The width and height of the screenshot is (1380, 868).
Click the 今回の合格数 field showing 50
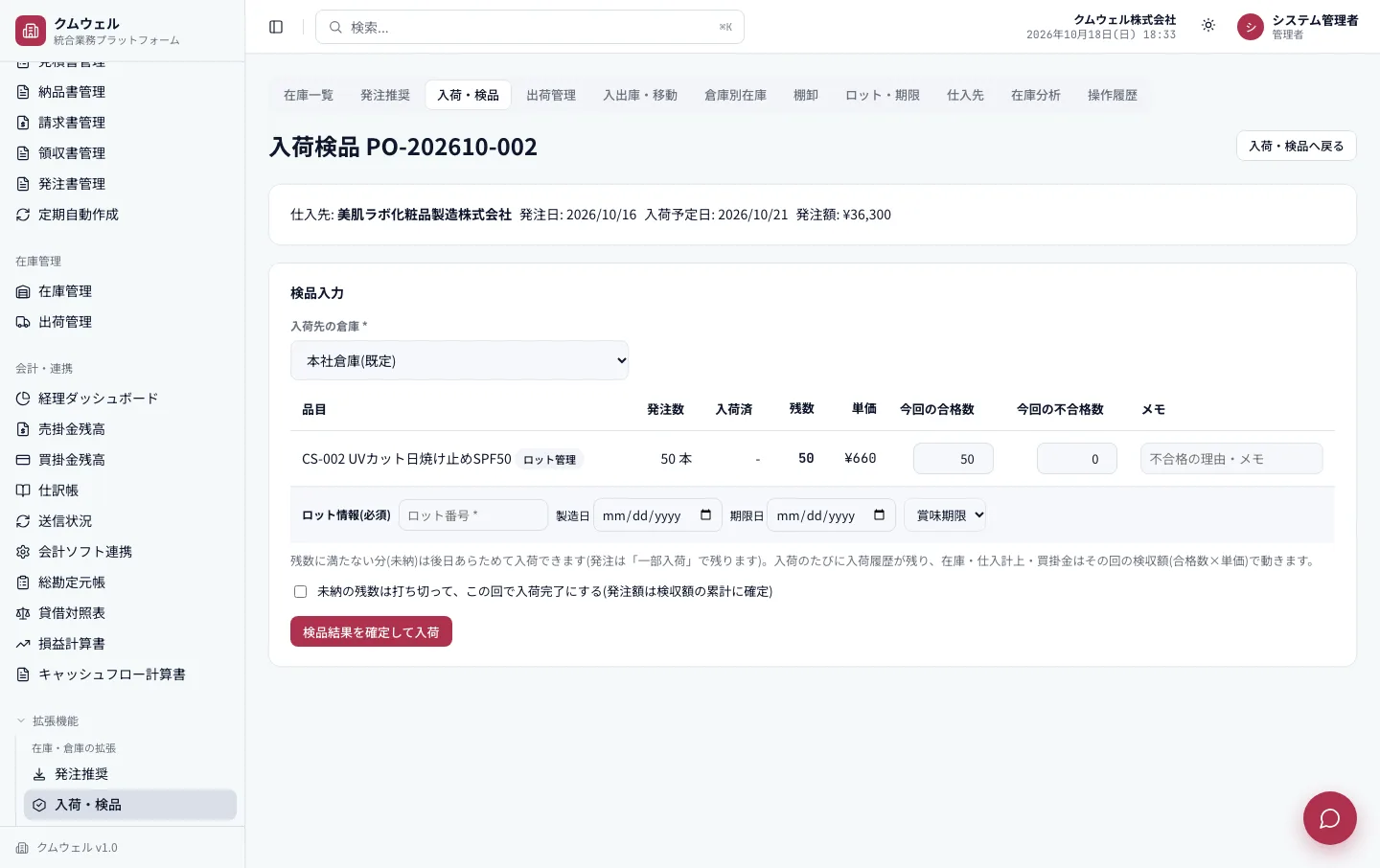coord(954,459)
